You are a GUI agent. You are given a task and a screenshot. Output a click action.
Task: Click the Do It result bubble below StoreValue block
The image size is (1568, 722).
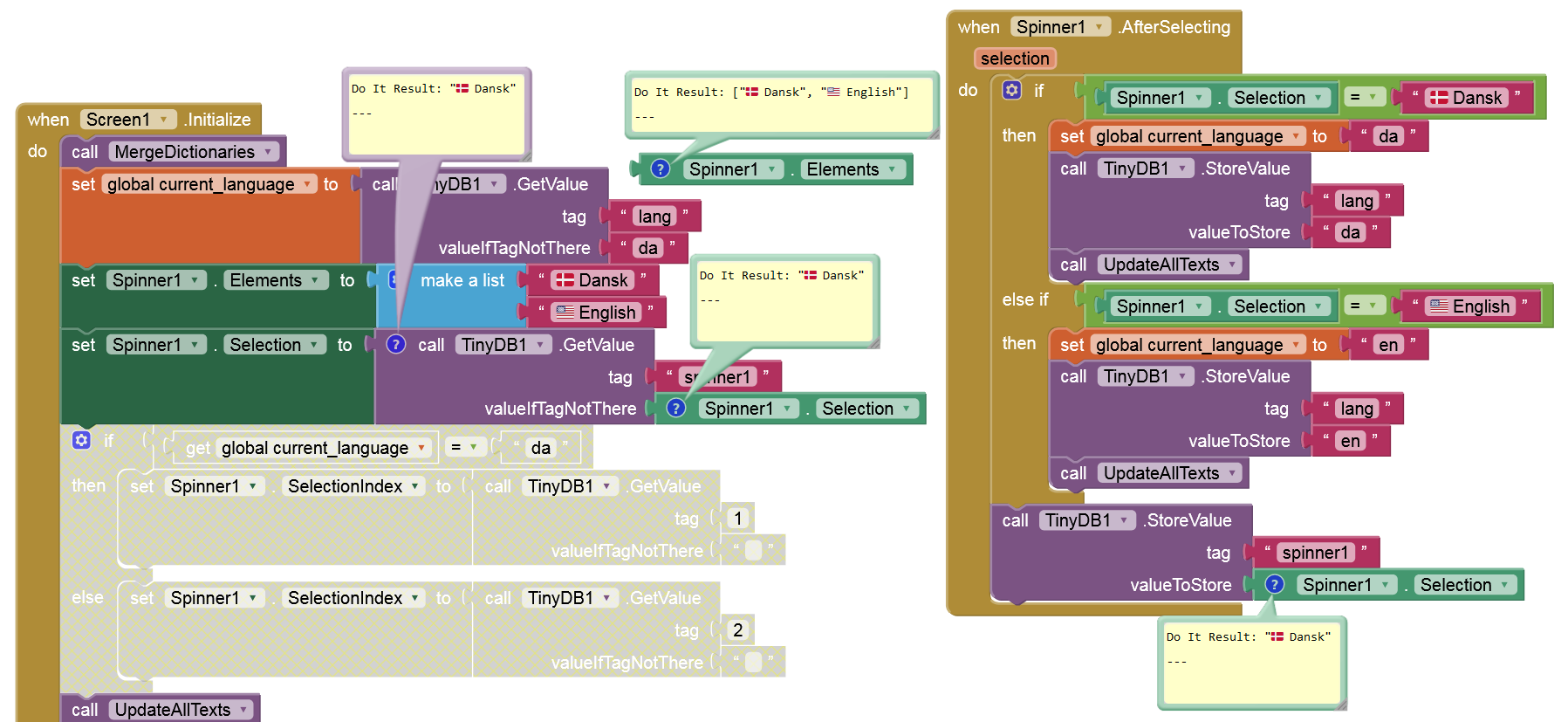pyautogui.click(x=1250, y=662)
